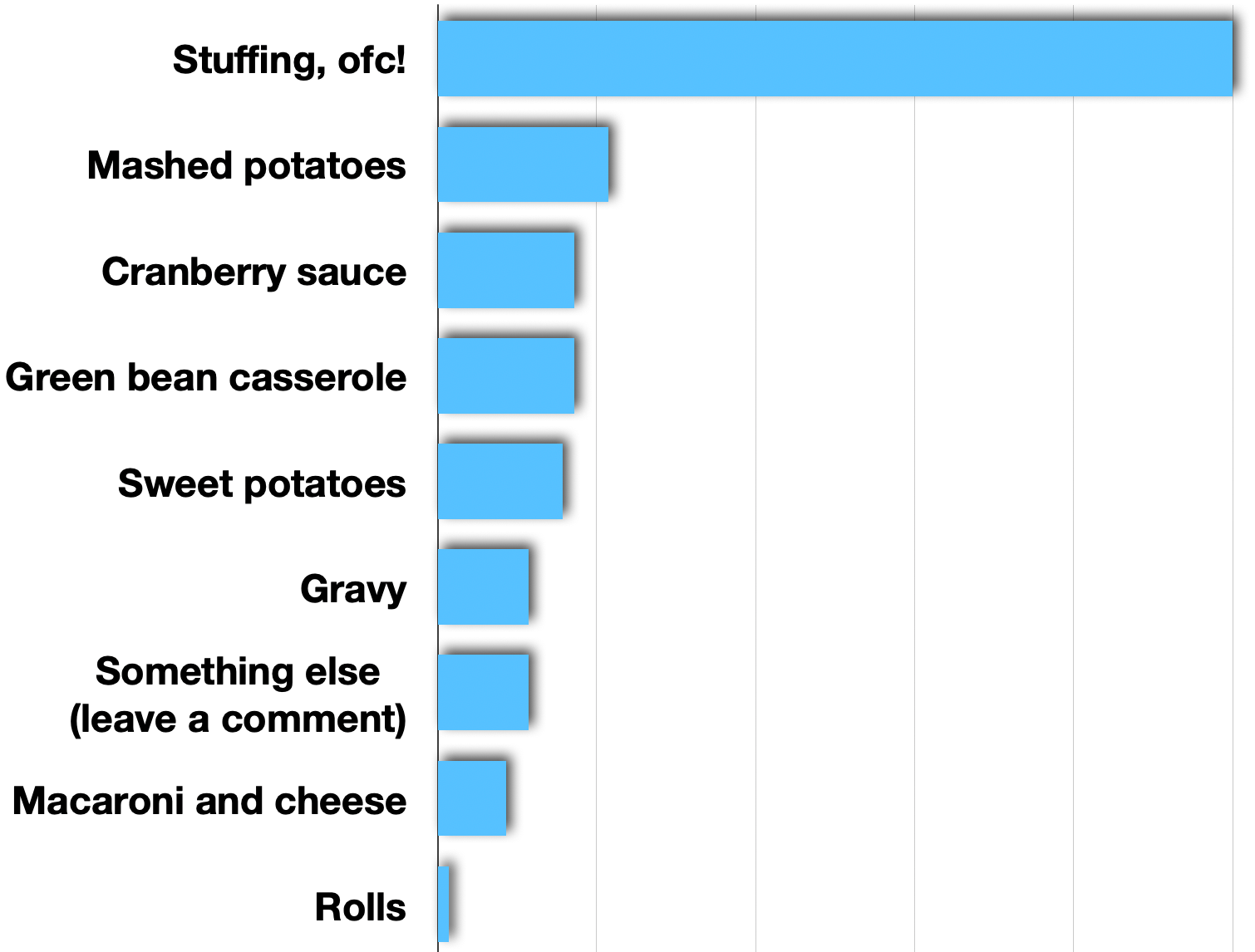The width and height of the screenshot is (1255, 952).
Task: Select the Gravy bar
Action: tap(483, 586)
